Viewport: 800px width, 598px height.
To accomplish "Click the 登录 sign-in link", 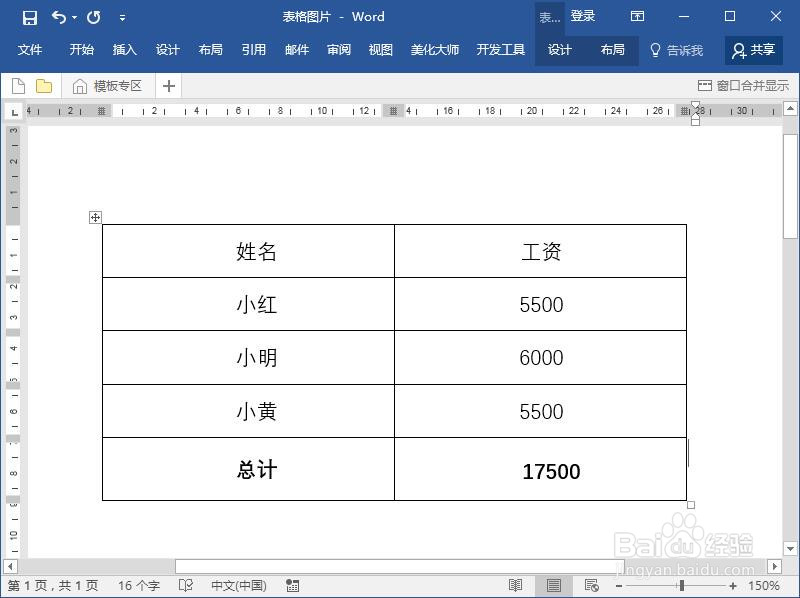I will pyautogui.click(x=582, y=16).
